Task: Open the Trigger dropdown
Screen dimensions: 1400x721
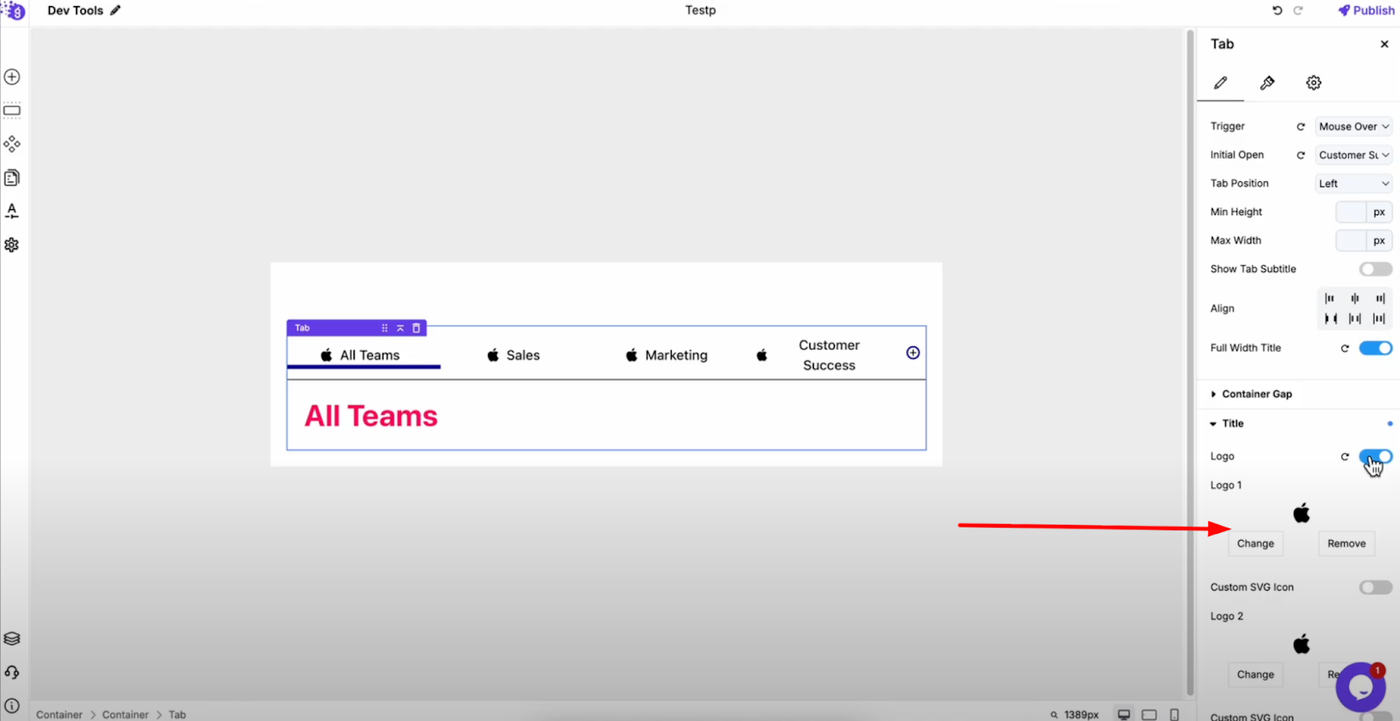Action: click(x=1354, y=127)
